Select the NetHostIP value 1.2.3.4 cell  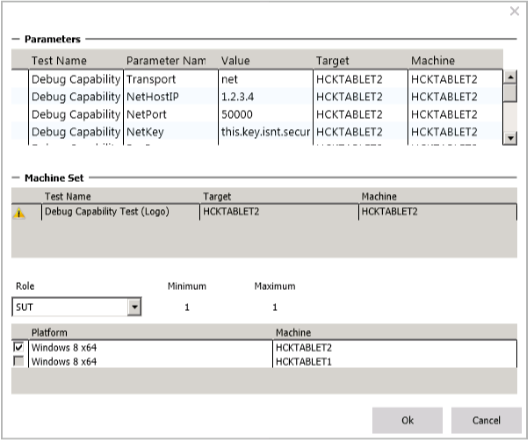(266, 97)
